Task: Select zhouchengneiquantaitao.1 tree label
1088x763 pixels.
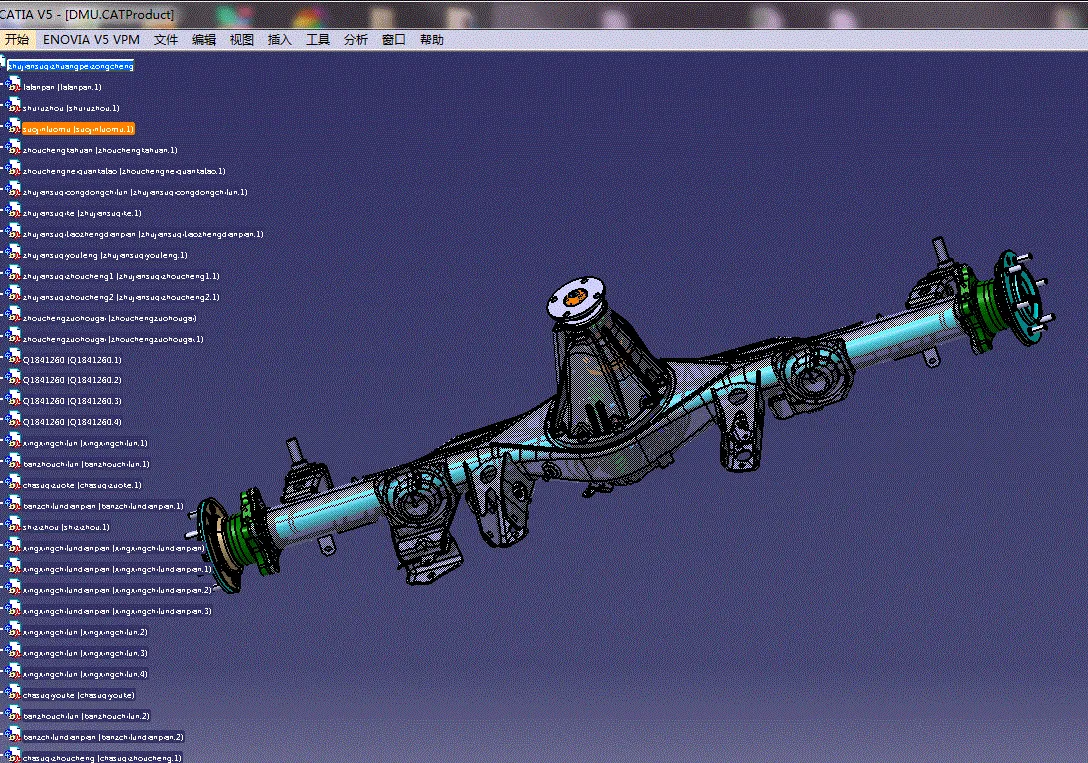Action: click(124, 171)
